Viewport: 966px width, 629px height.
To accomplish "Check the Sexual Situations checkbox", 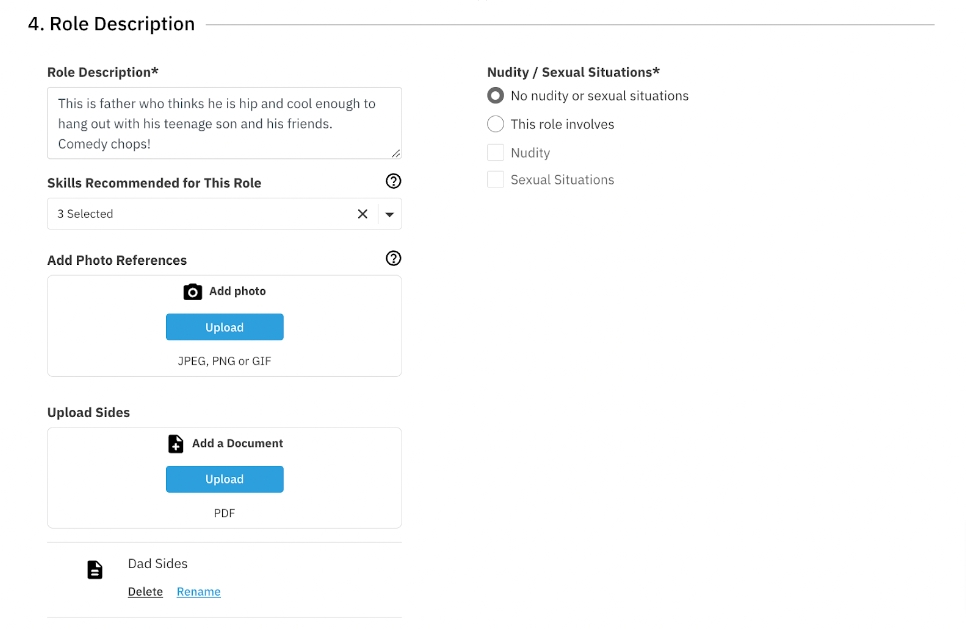I will (495, 179).
